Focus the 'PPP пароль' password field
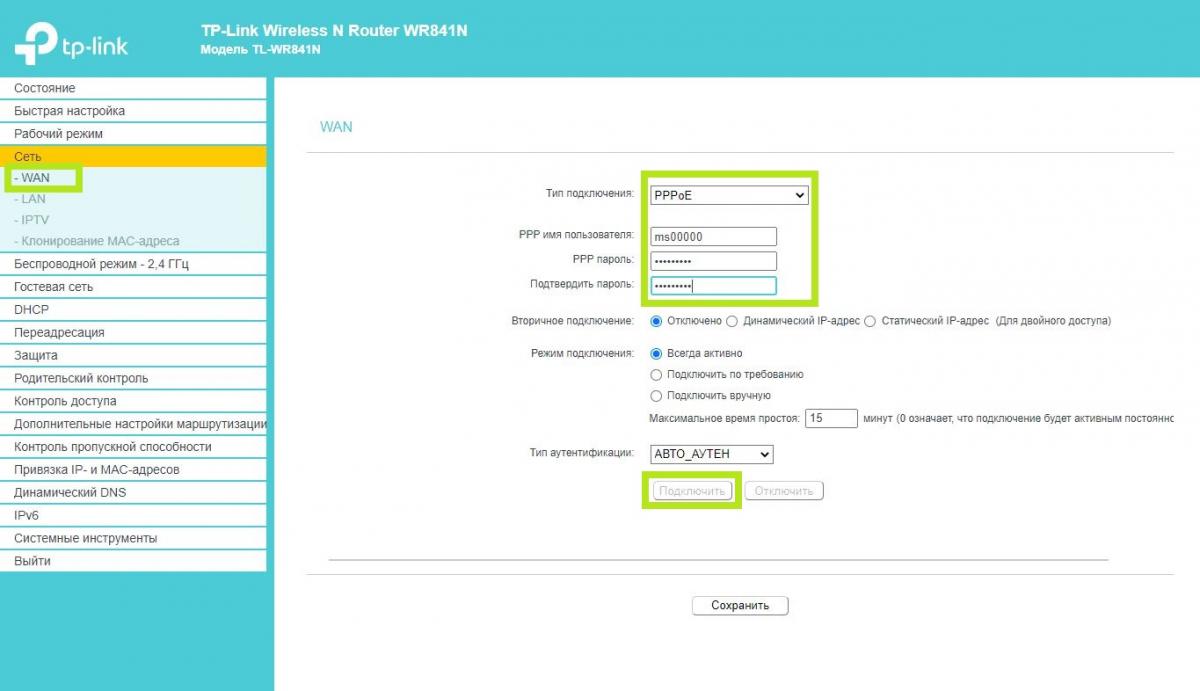The width and height of the screenshot is (1200, 691). [713, 261]
